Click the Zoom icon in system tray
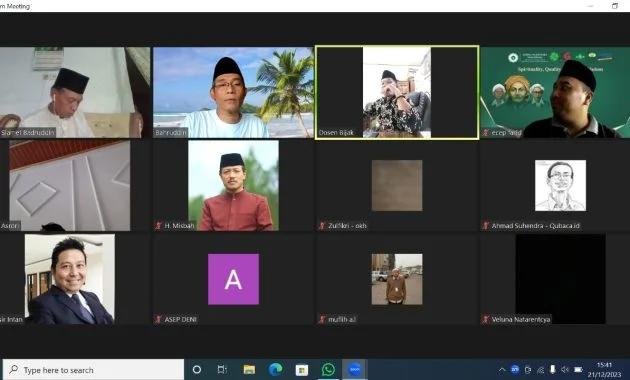This screenshot has height=380, width=630. click(515, 370)
